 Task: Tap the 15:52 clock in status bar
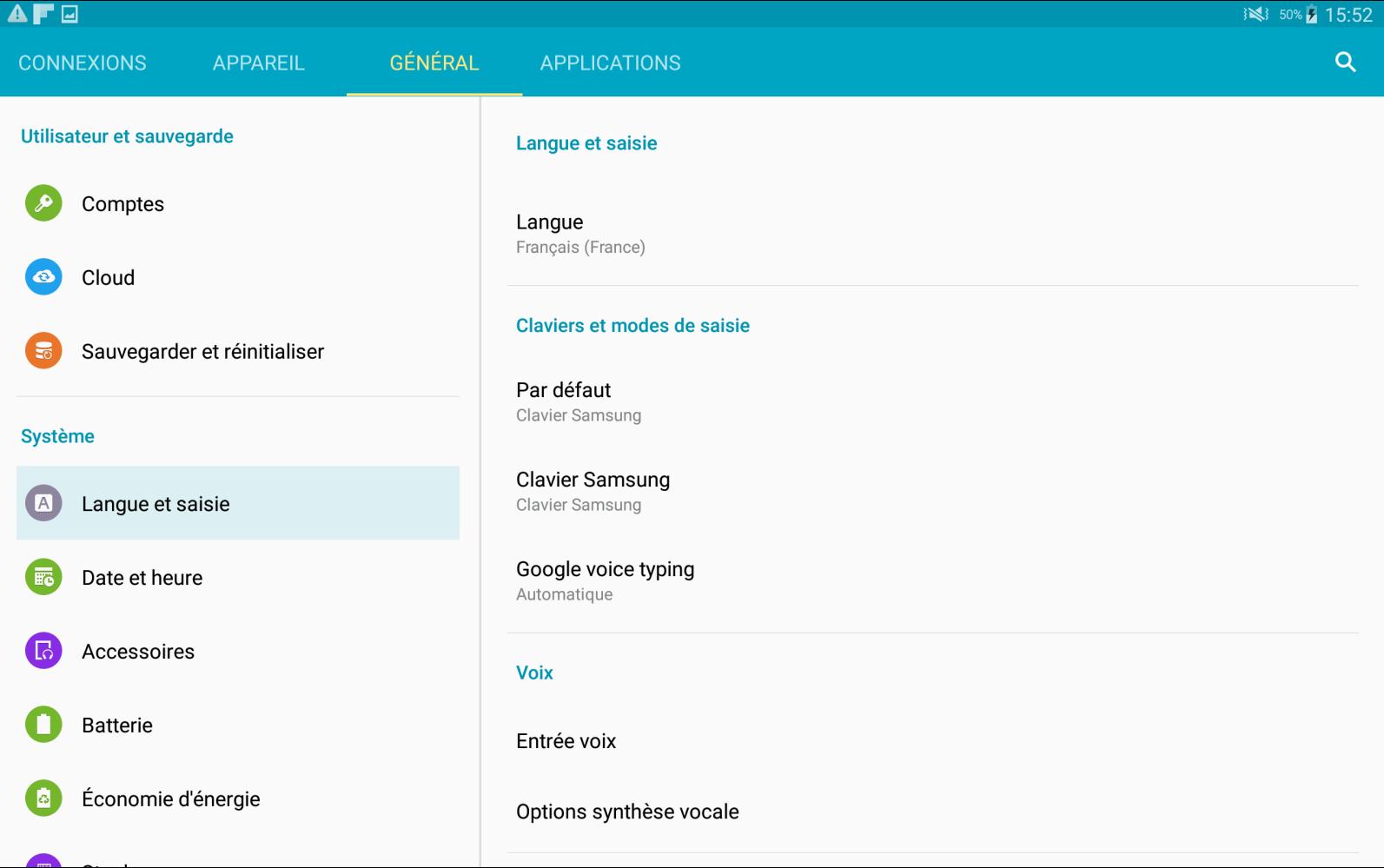[x=1348, y=15]
